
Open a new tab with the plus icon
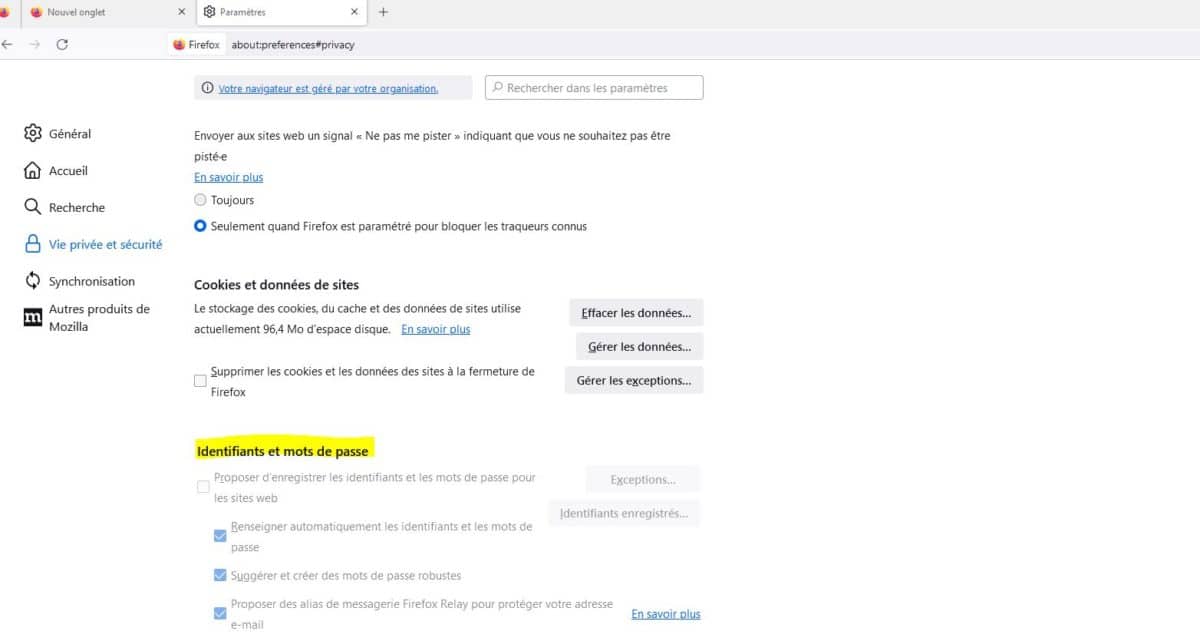click(x=383, y=12)
